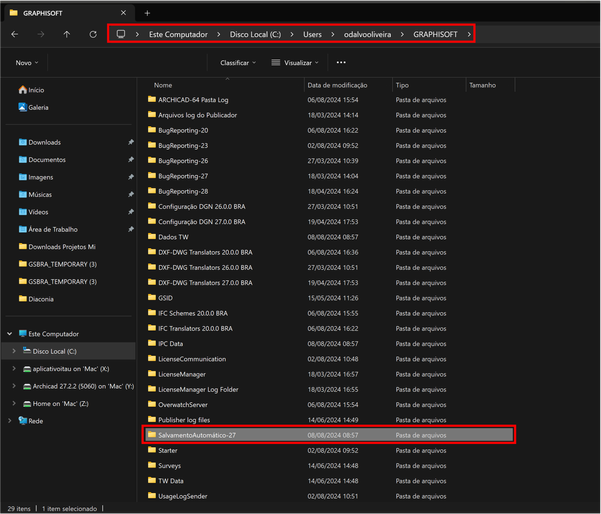Open a new tab with plus button
This screenshot has width=601, height=514.
click(x=147, y=13)
